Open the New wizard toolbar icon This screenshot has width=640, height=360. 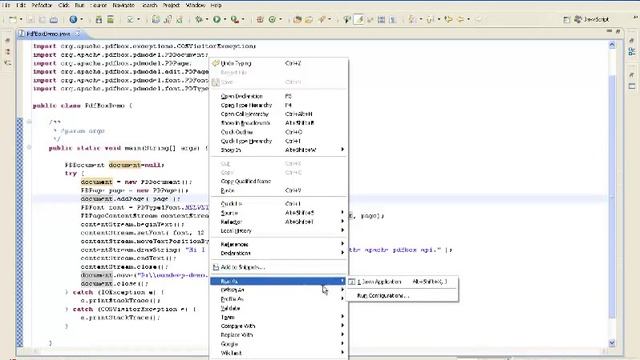pos(13,19)
